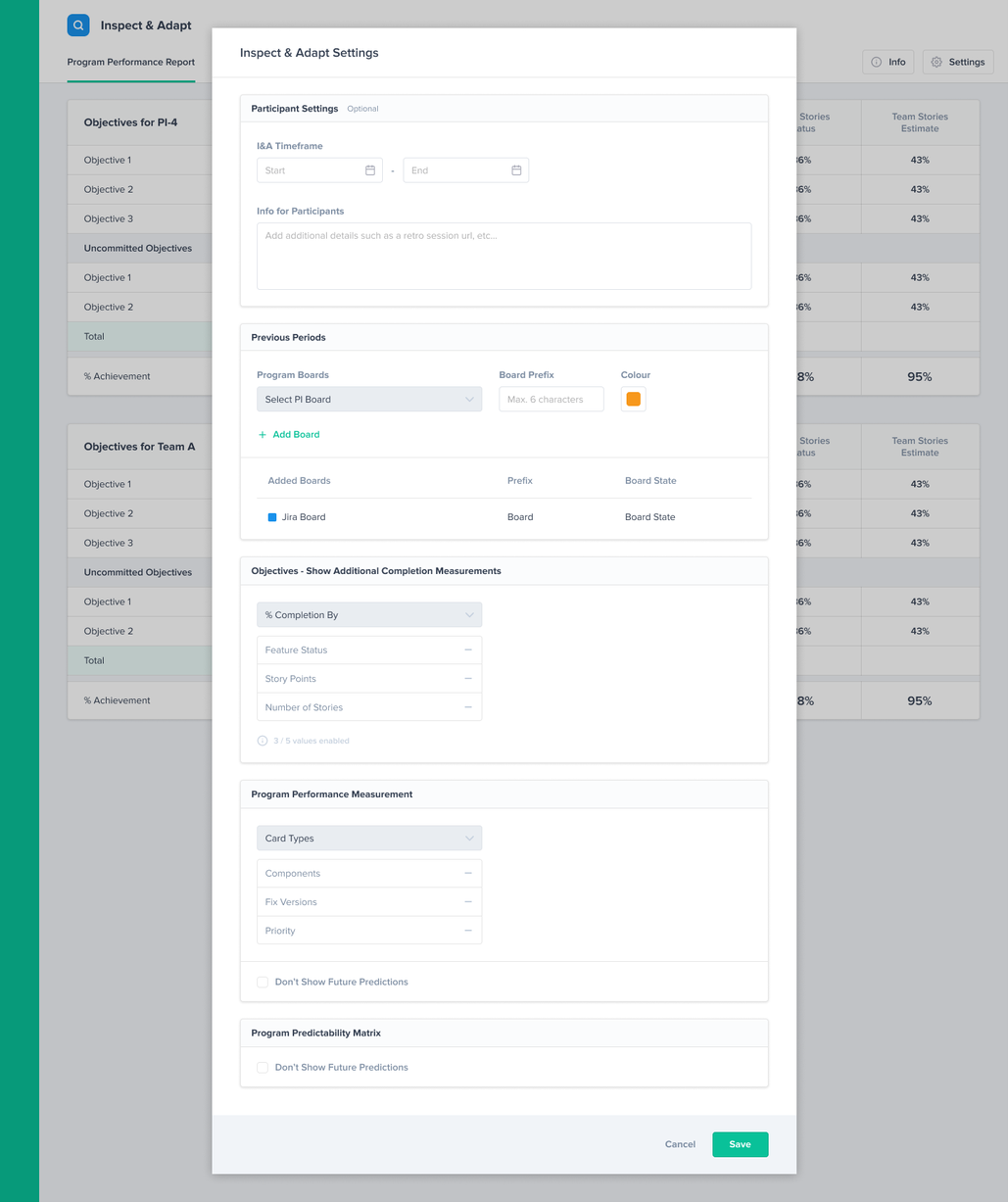Open the Card Types dropdown
This screenshot has height=1202, width=1008.
click(368, 838)
